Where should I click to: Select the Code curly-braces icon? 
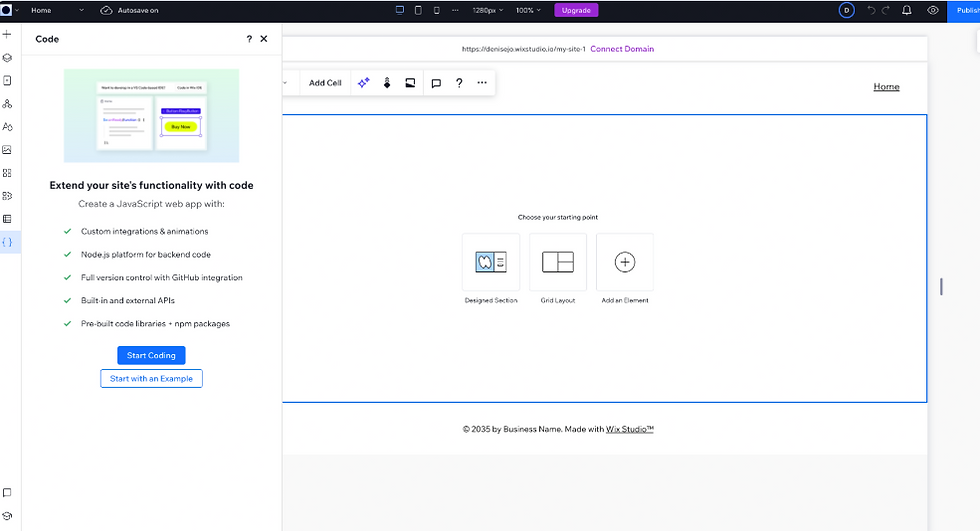(x=7, y=242)
